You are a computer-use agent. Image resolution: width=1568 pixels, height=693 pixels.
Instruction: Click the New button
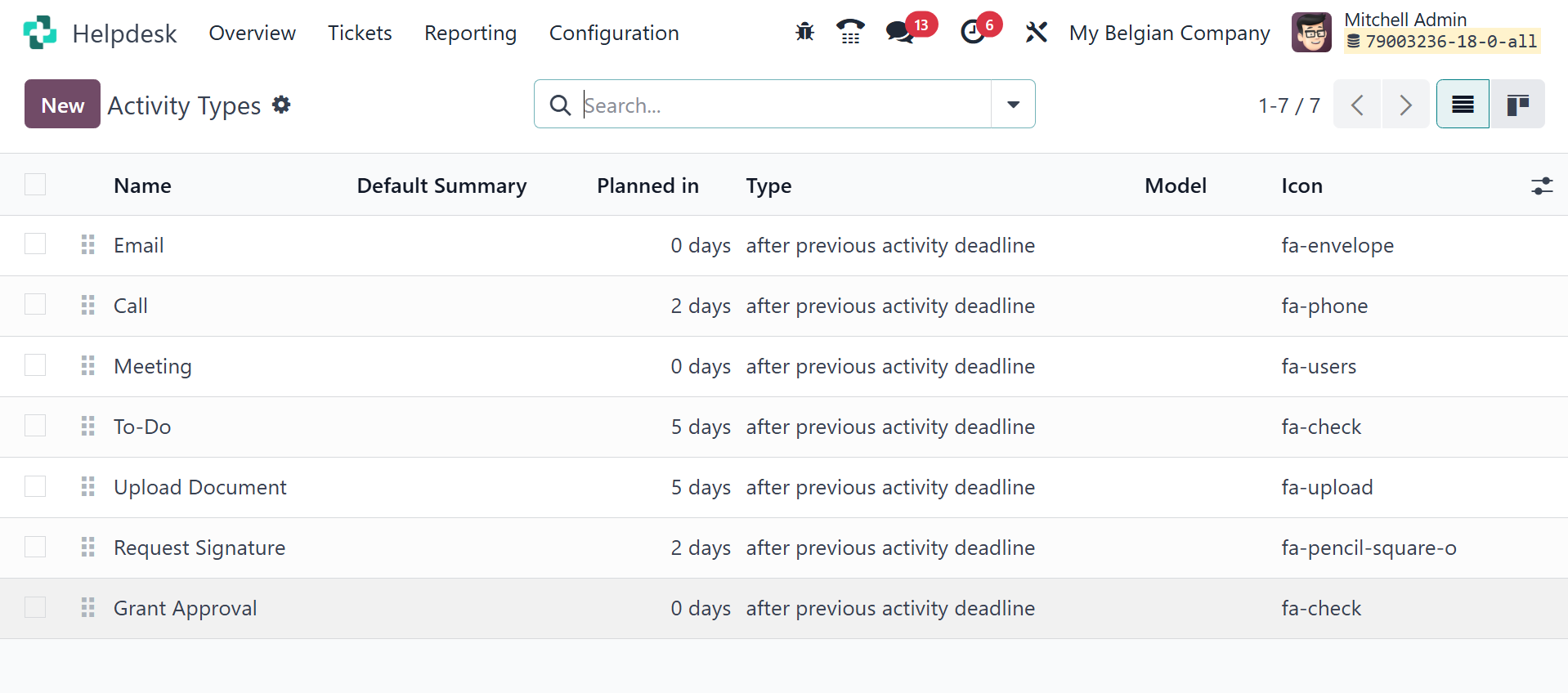pos(62,105)
